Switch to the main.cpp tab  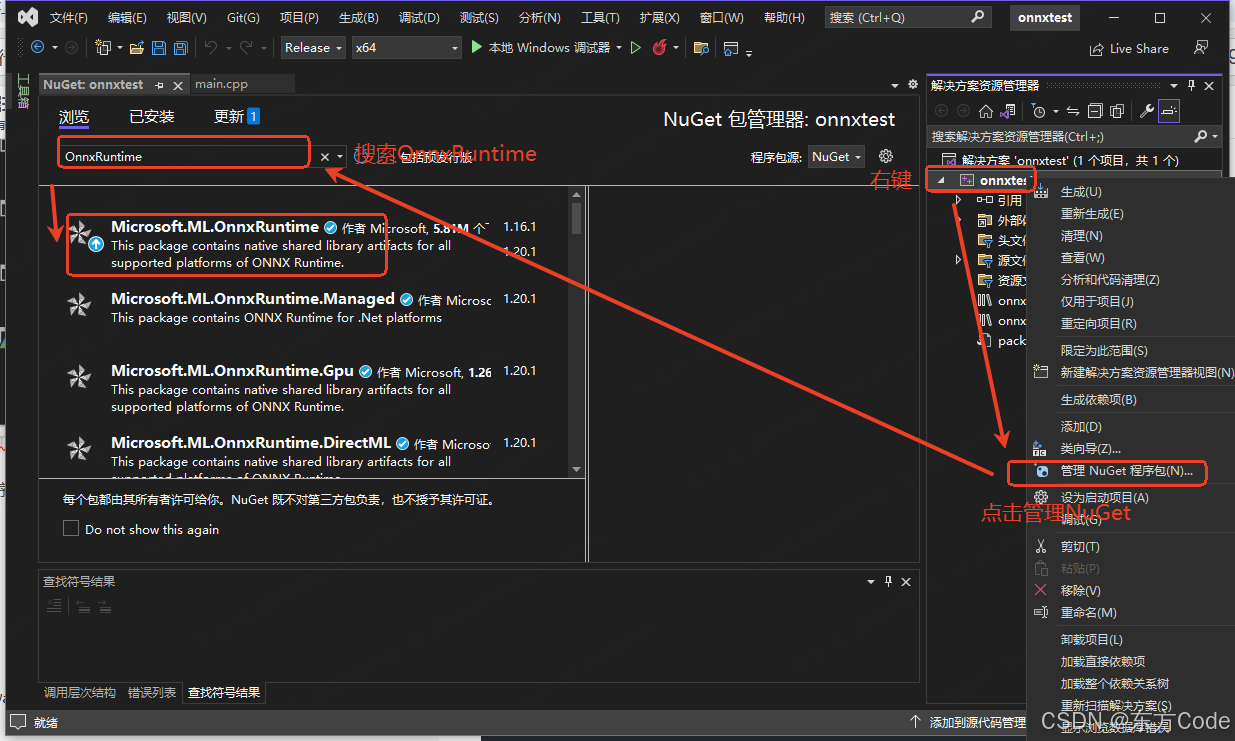(x=221, y=85)
